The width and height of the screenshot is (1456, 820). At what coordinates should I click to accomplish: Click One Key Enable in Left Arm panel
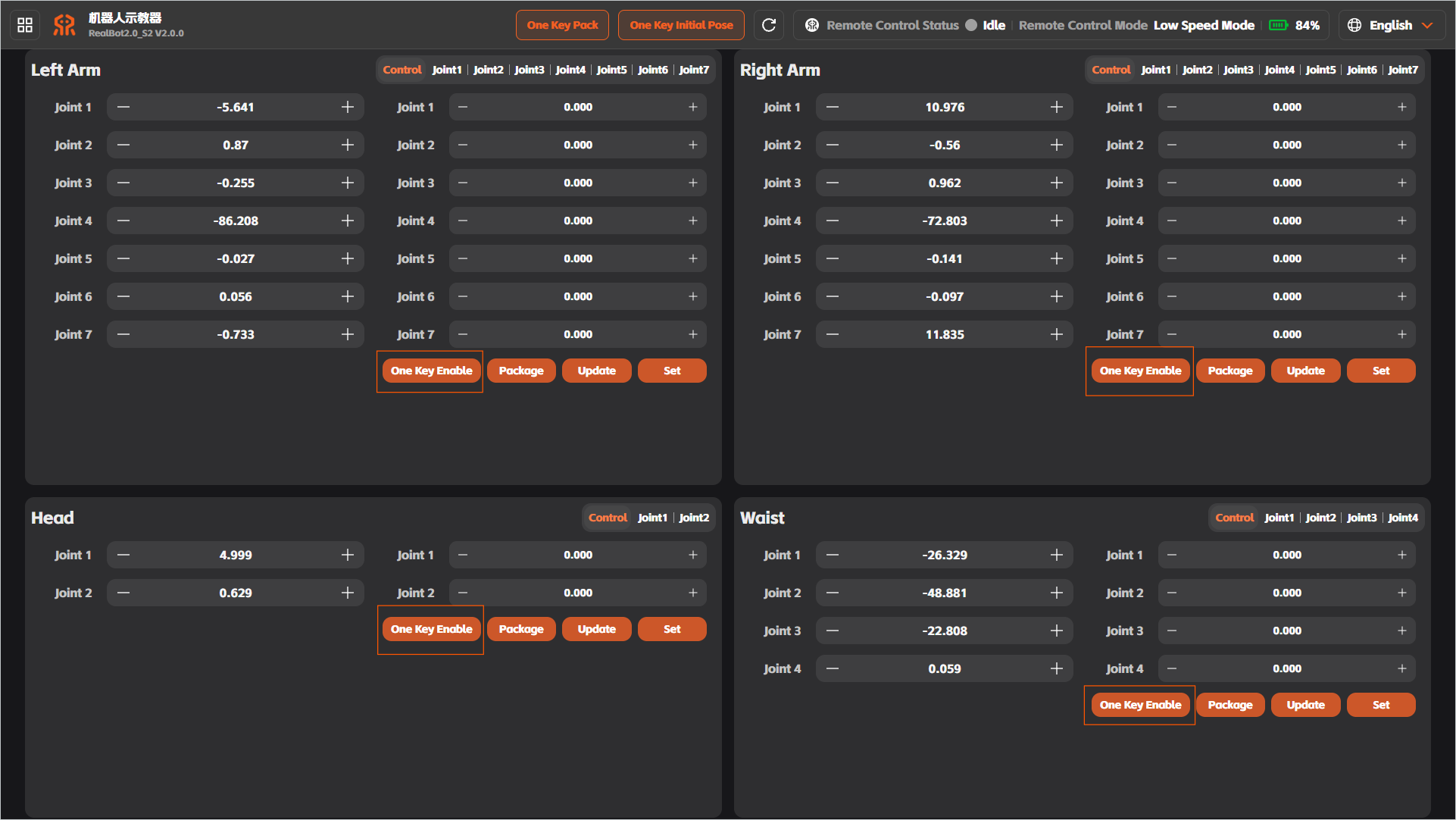pos(431,371)
